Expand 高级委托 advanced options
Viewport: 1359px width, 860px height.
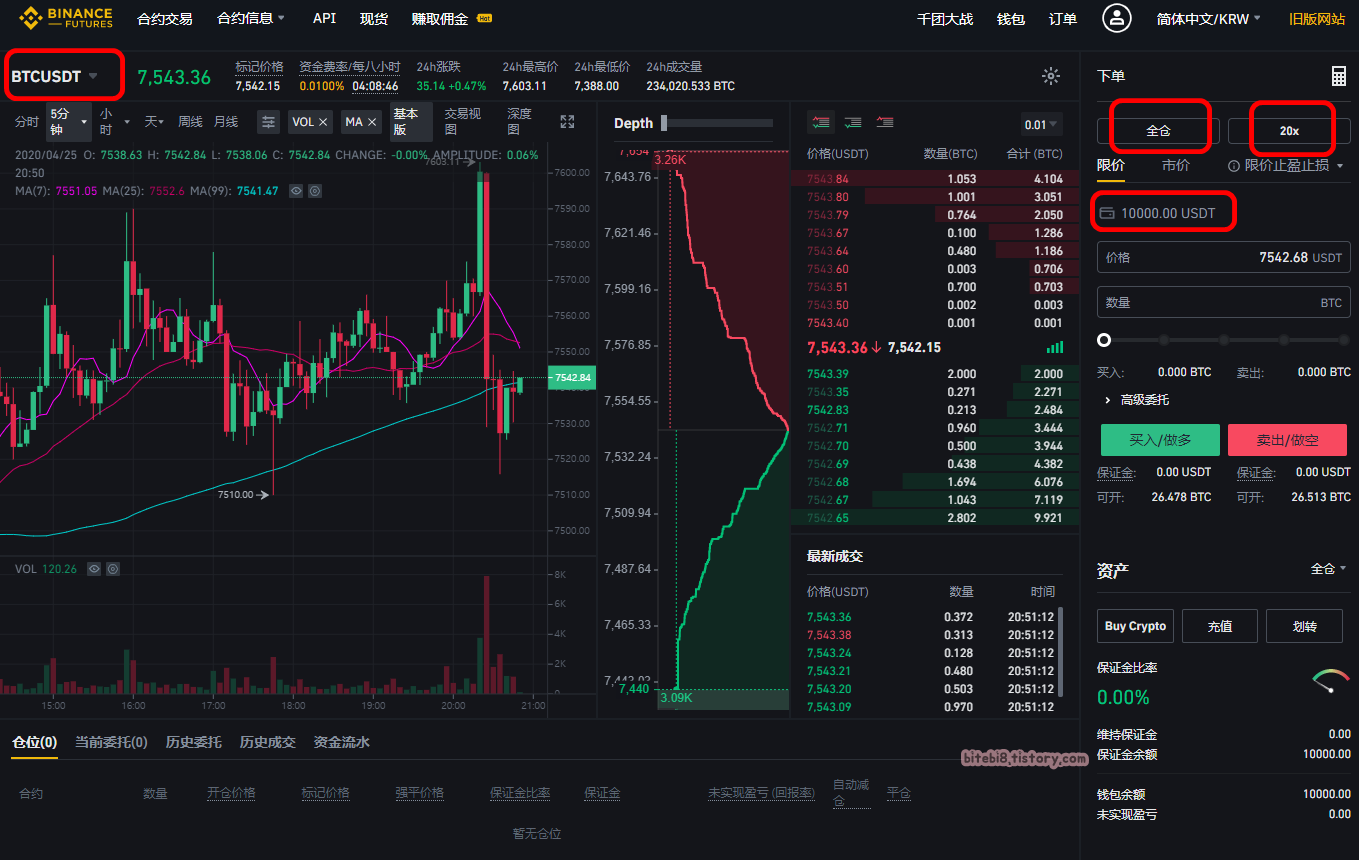[x=1137, y=400]
